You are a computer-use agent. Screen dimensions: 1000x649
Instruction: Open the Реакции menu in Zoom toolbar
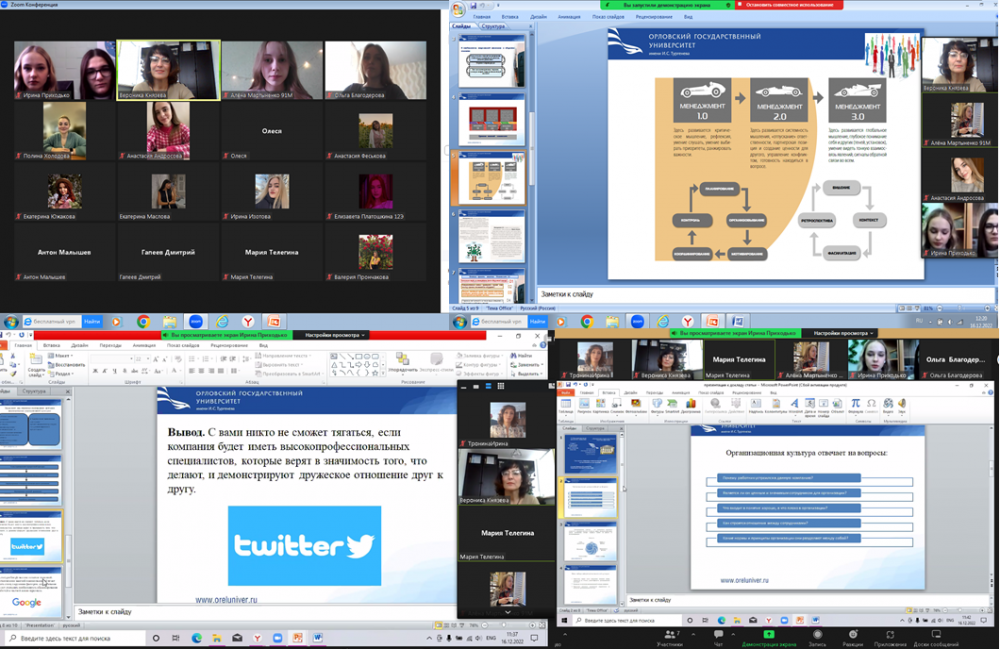[x=852, y=636]
